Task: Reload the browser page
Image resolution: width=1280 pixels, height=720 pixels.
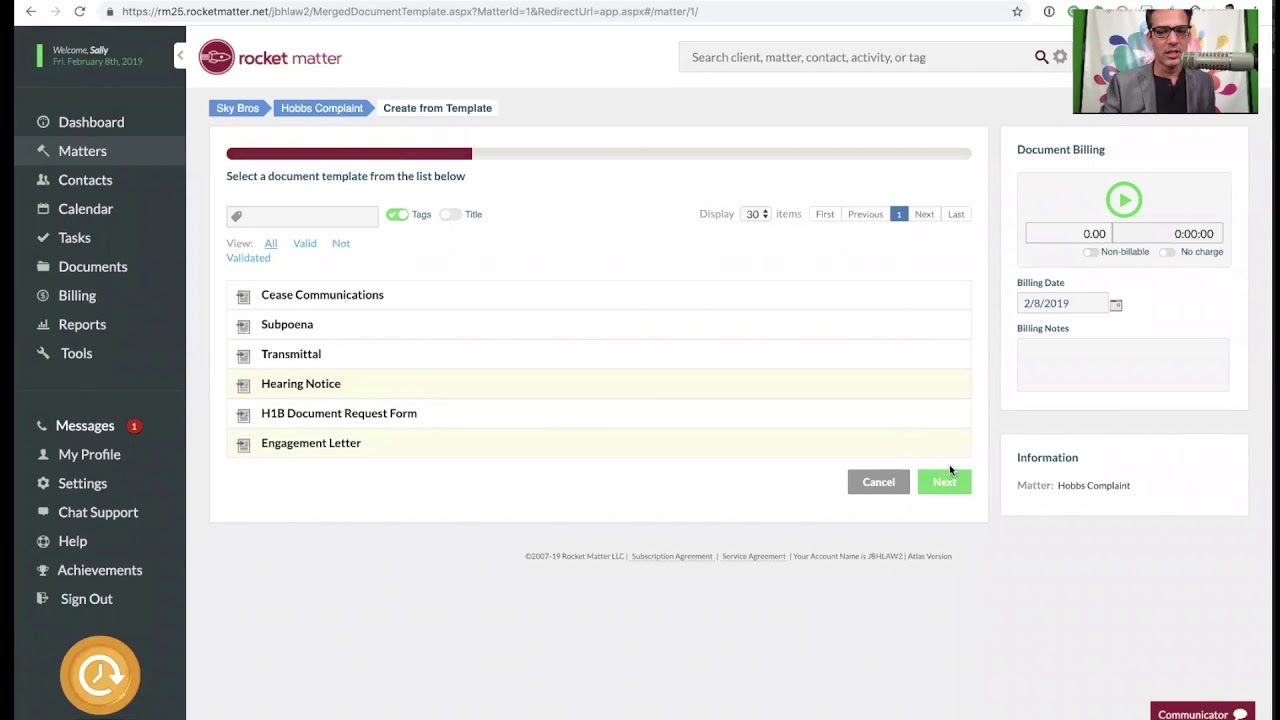Action: click(79, 11)
